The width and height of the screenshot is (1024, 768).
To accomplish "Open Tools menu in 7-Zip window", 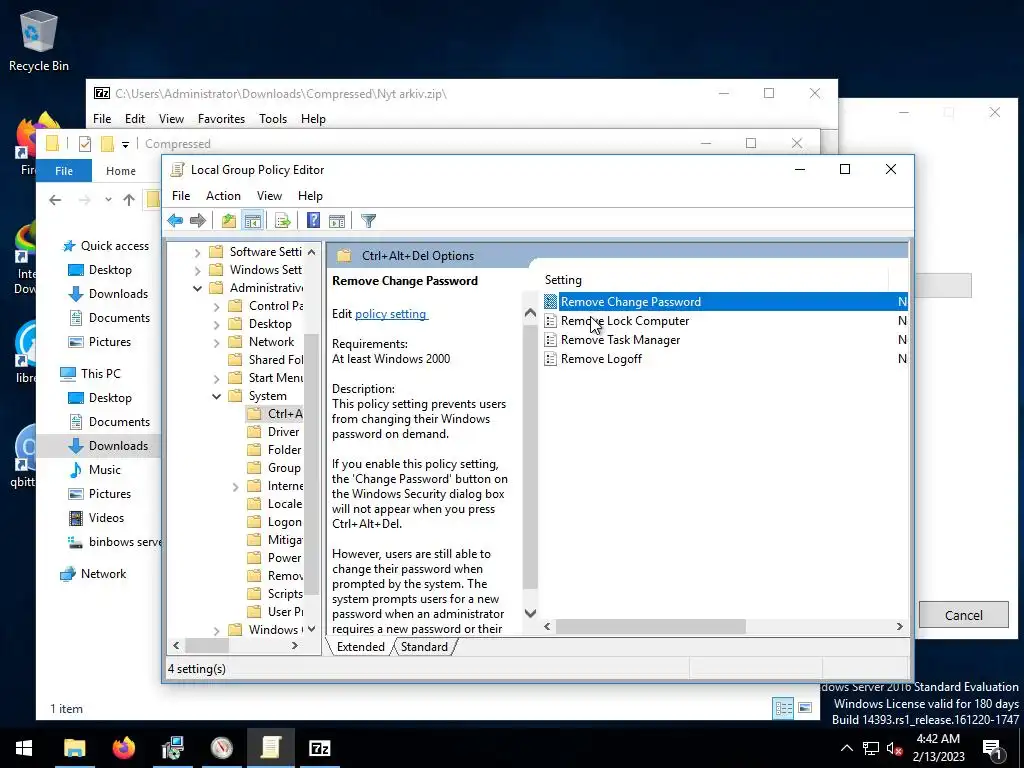I will pyautogui.click(x=273, y=119).
